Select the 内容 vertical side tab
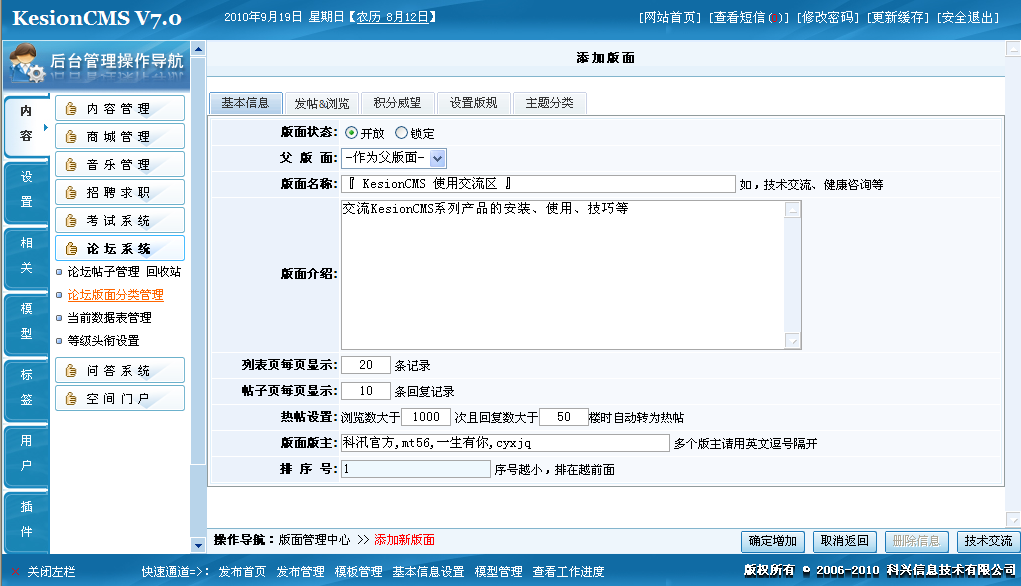This screenshot has height=586, width=1021. pos(26,124)
